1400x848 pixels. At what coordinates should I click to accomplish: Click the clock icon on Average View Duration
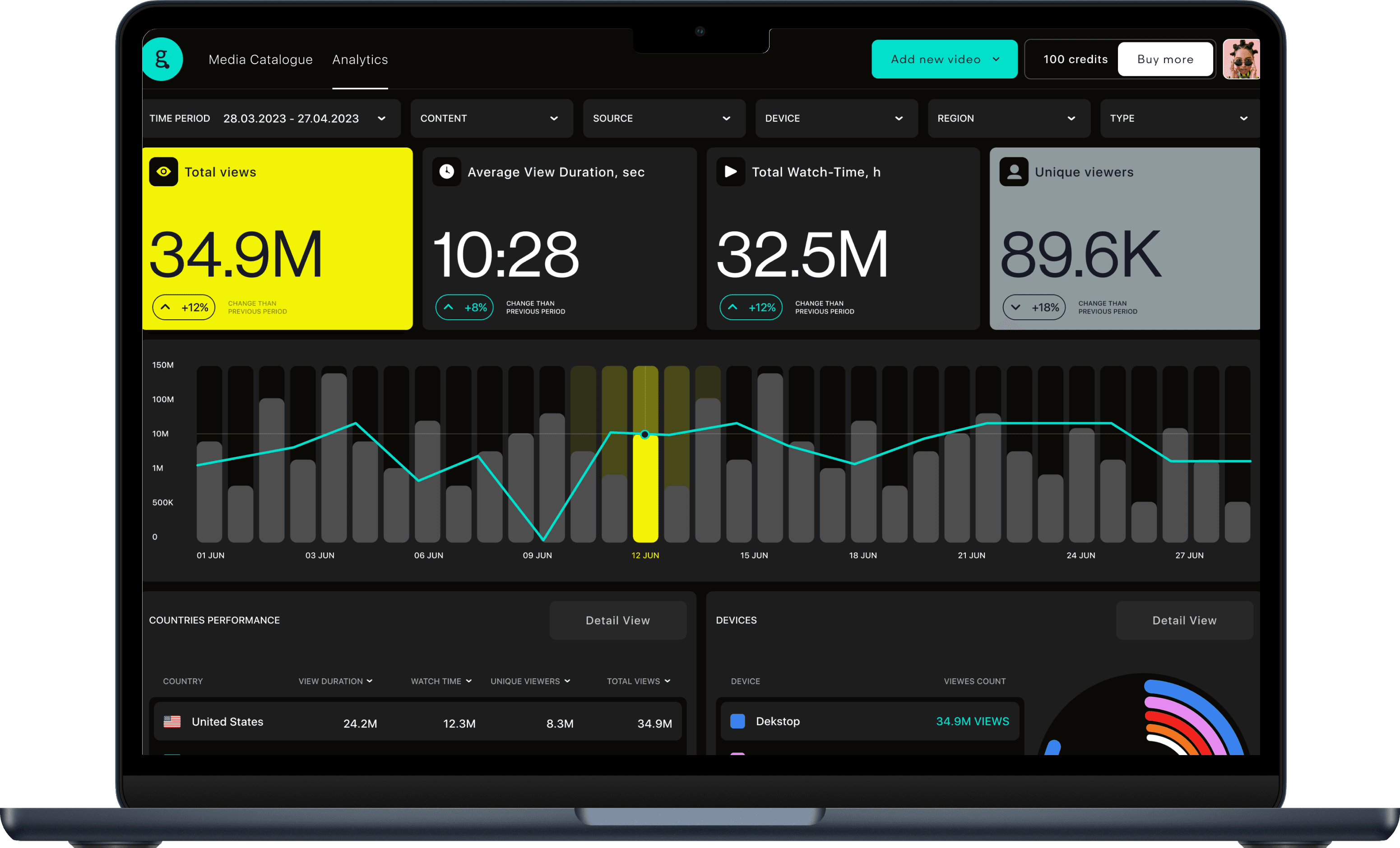(x=447, y=171)
